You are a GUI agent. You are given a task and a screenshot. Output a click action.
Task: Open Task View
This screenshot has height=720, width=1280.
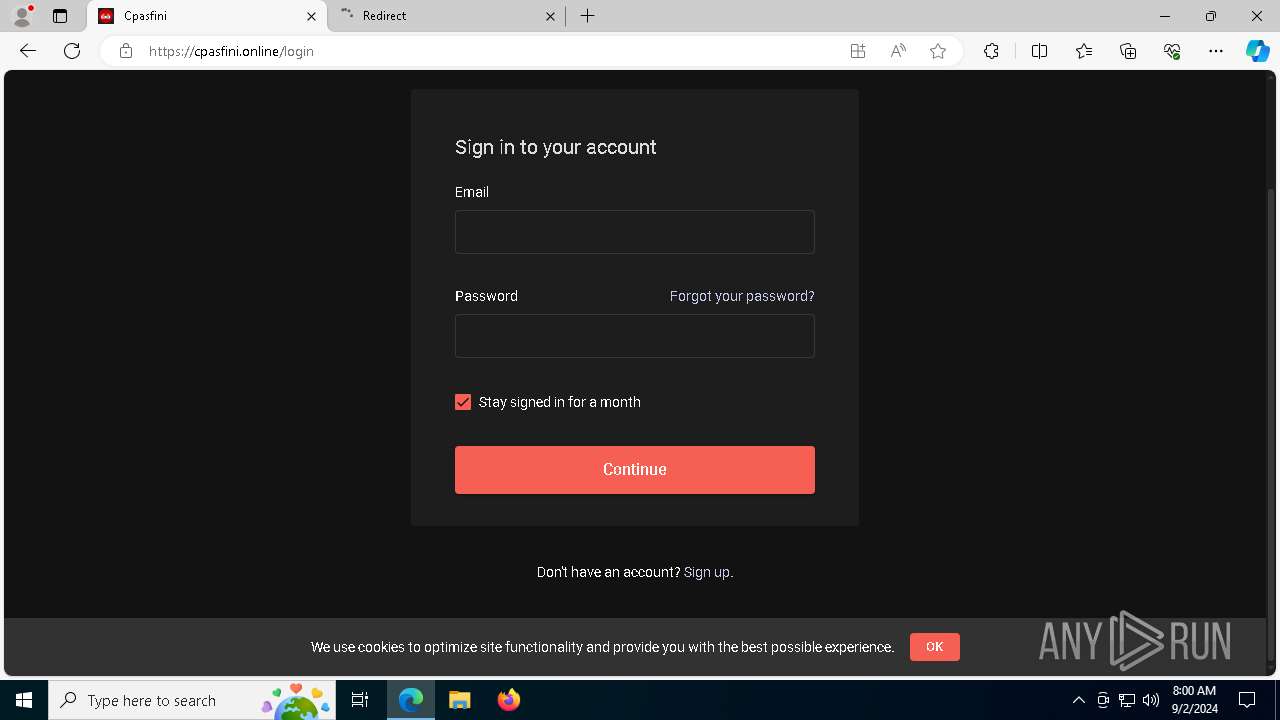click(360, 700)
